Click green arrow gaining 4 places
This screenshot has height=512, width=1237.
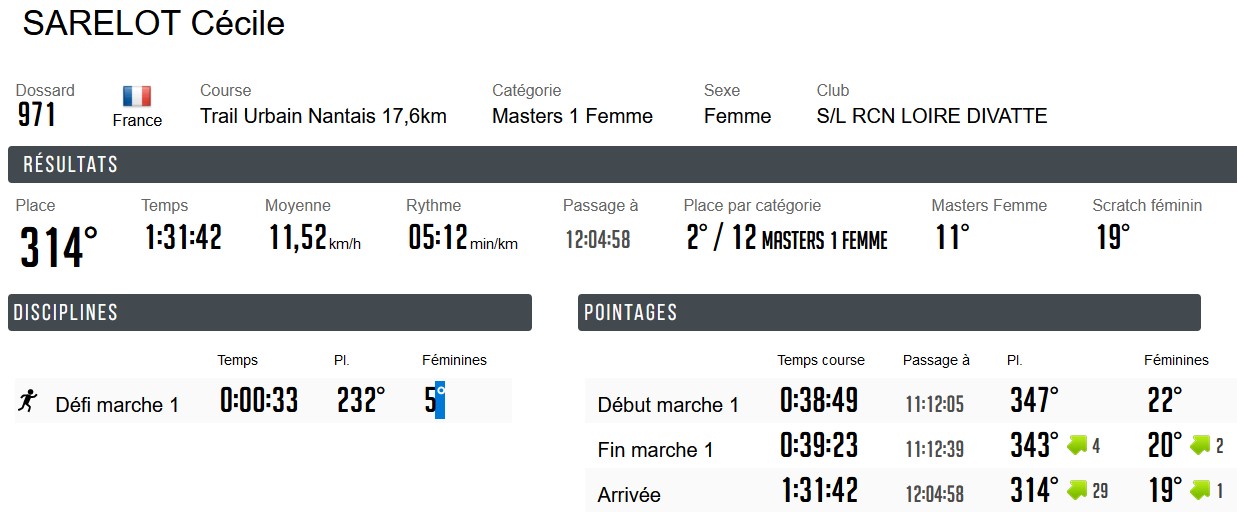pos(1077,445)
